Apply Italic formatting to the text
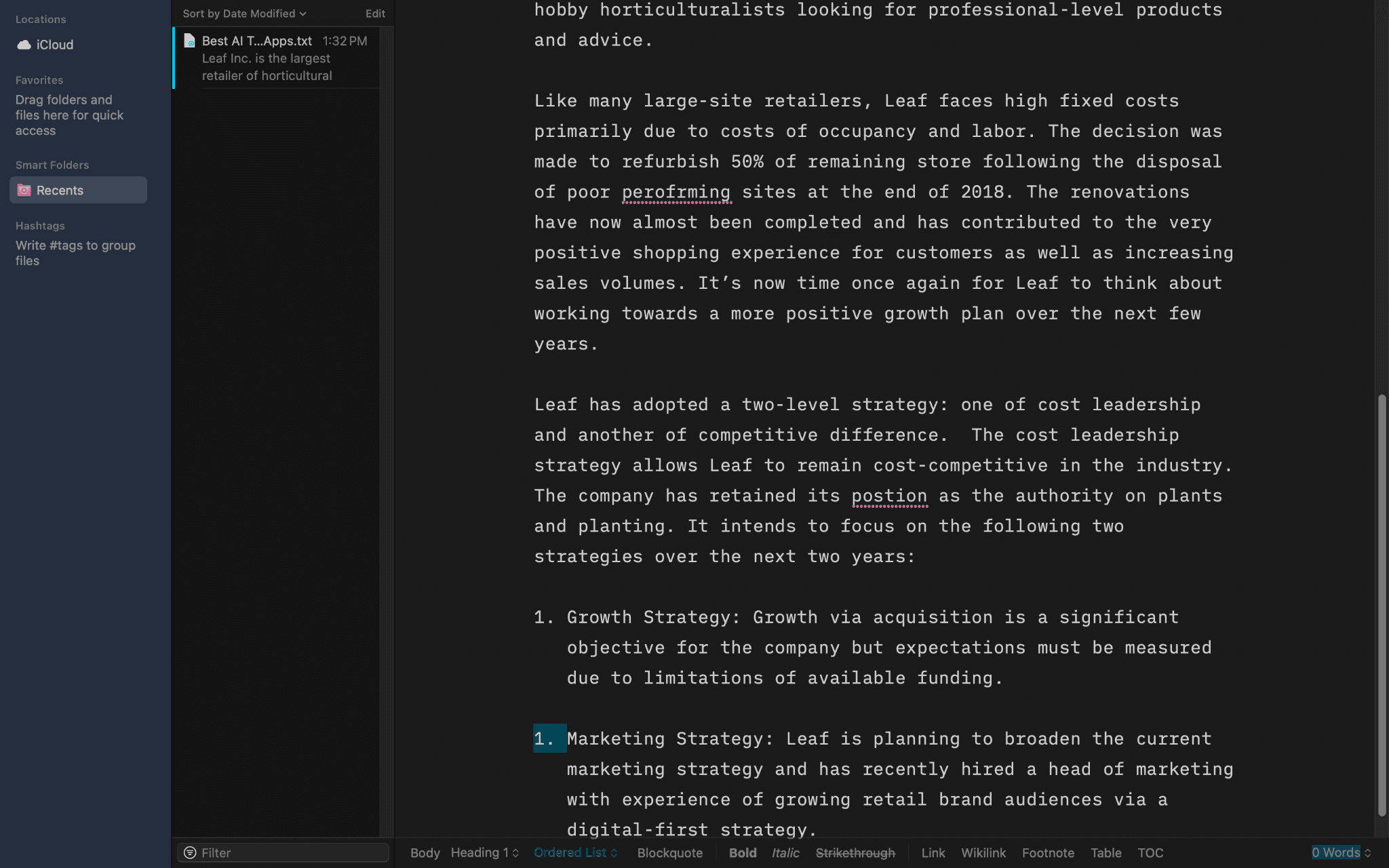Screen dimensions: 1389x868 (x=785, y=852)
